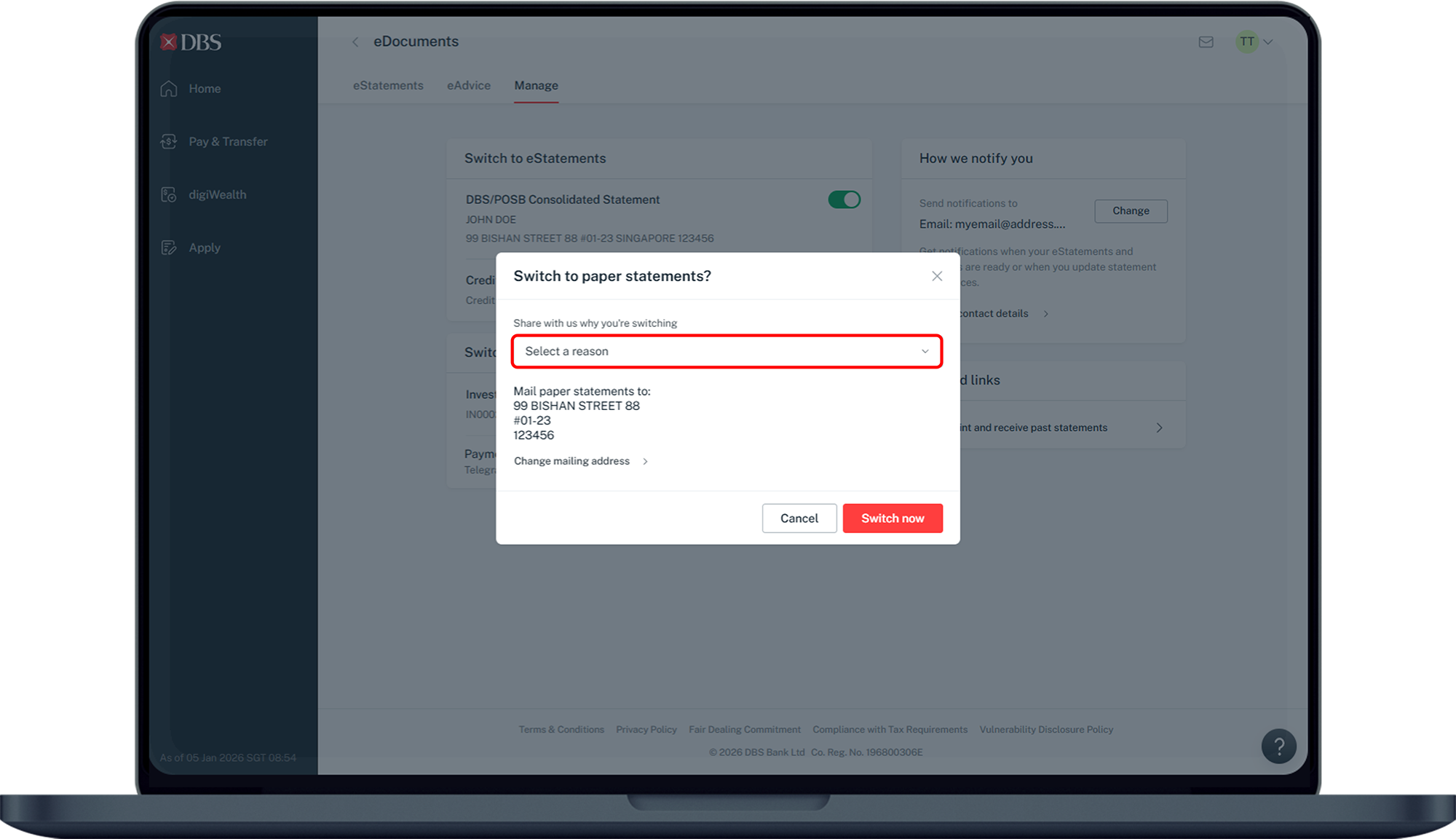Toggle the DBS/POSB Consolidated Statement switch
Image resolution: width=1456 pixels, height=839 pixels.
[844, 200]
